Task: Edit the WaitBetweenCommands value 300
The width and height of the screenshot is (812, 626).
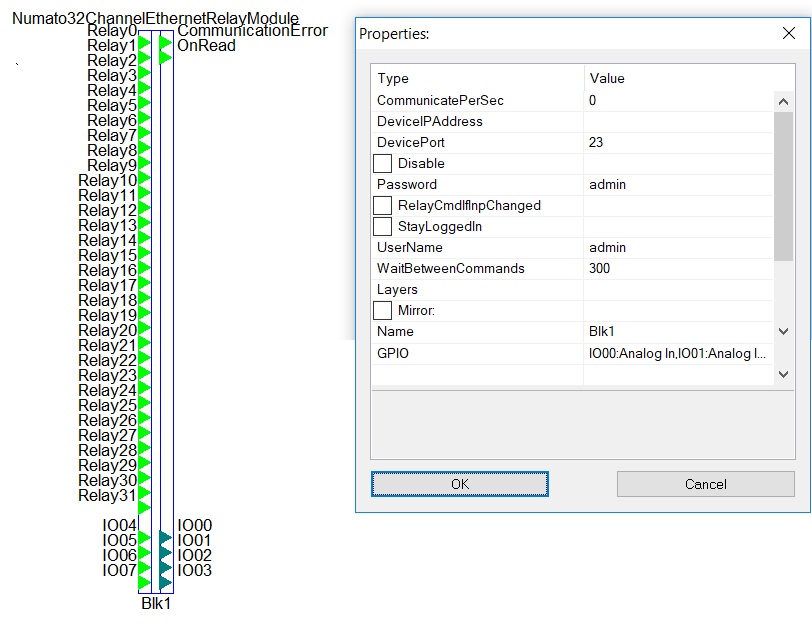Action: coord(678,268)
